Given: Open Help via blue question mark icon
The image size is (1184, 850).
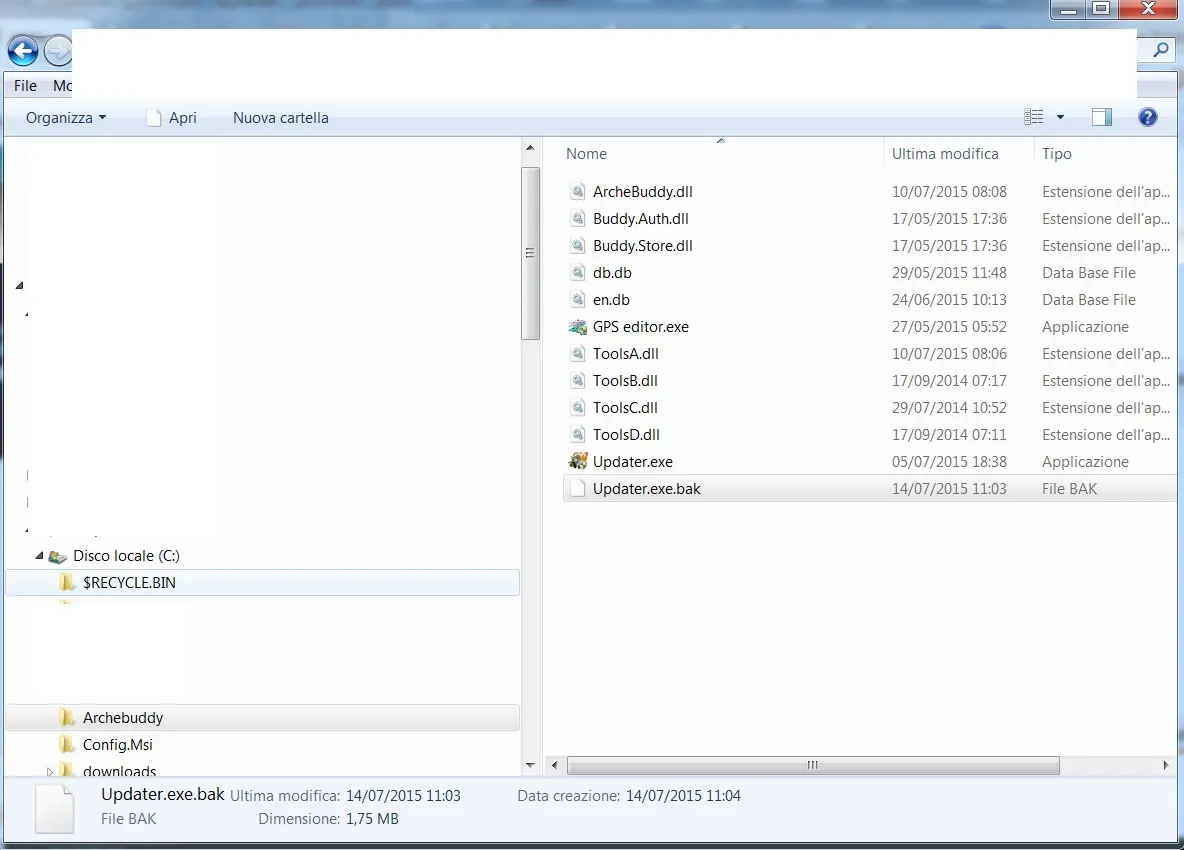Looking at the screenshot, I should click(1148, 117).
